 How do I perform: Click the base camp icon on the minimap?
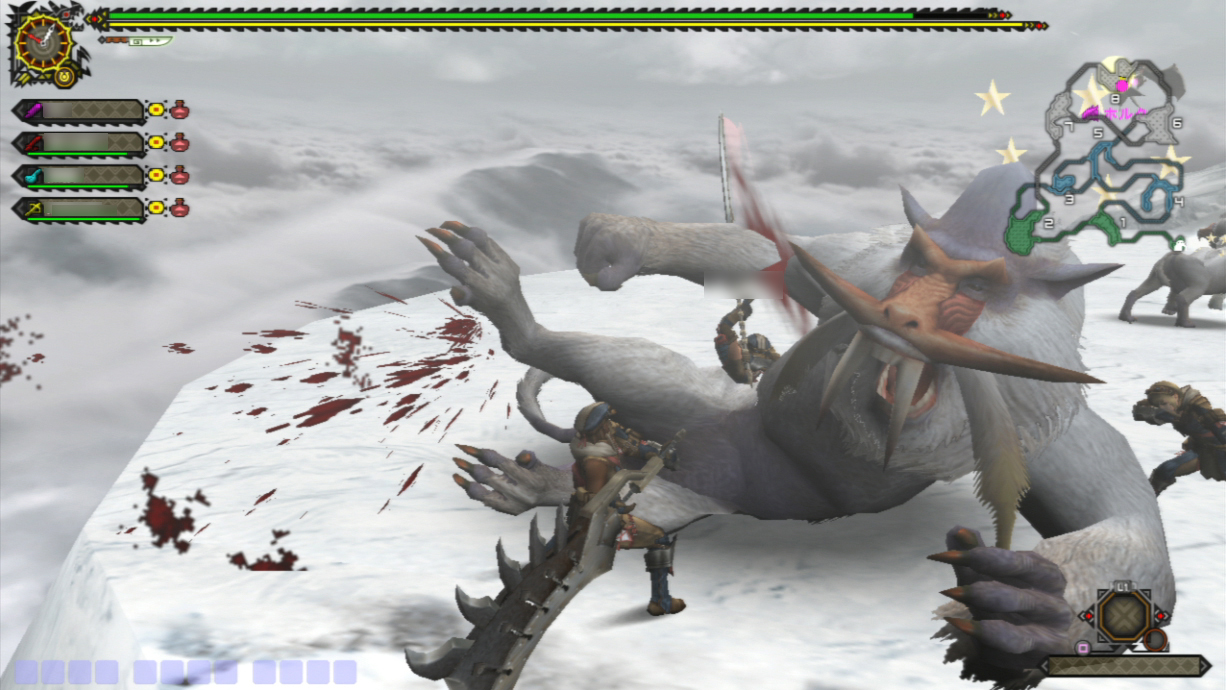pos(1179,243)
